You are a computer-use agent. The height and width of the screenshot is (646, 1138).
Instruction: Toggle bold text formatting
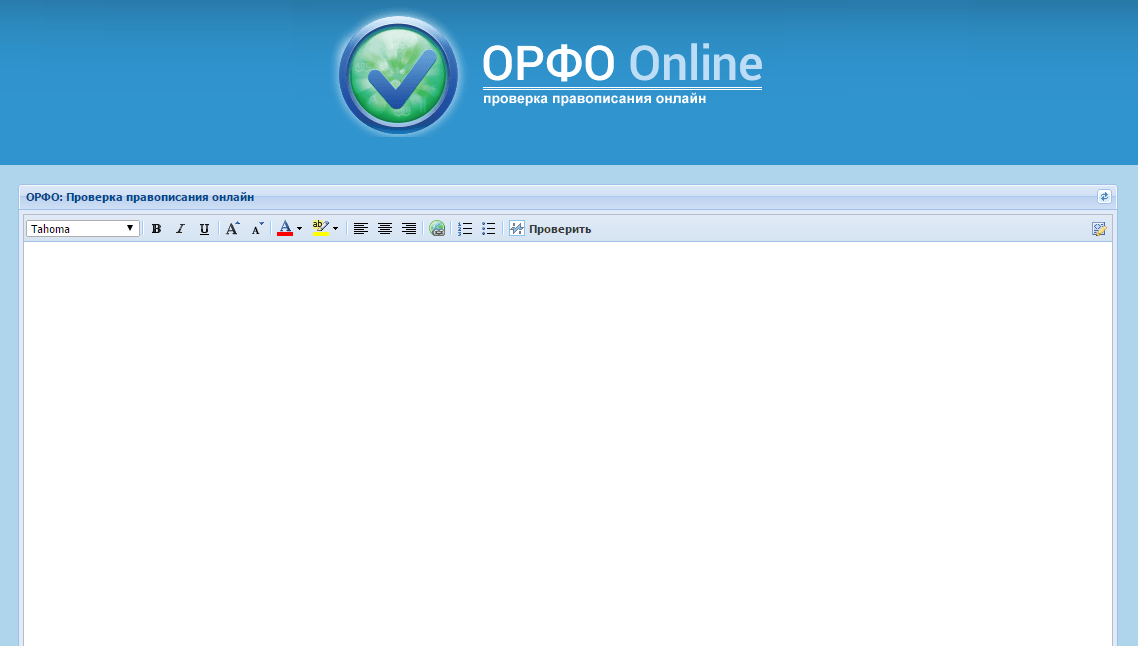coord(156,229)
